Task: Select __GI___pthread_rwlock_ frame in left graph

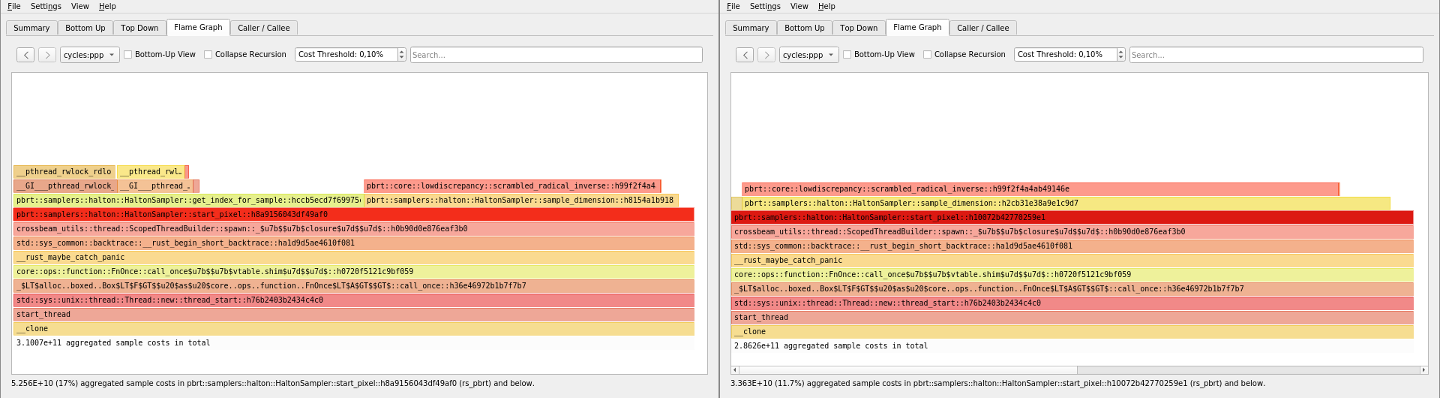Action: pyautogui.click(x=64, y=186)
